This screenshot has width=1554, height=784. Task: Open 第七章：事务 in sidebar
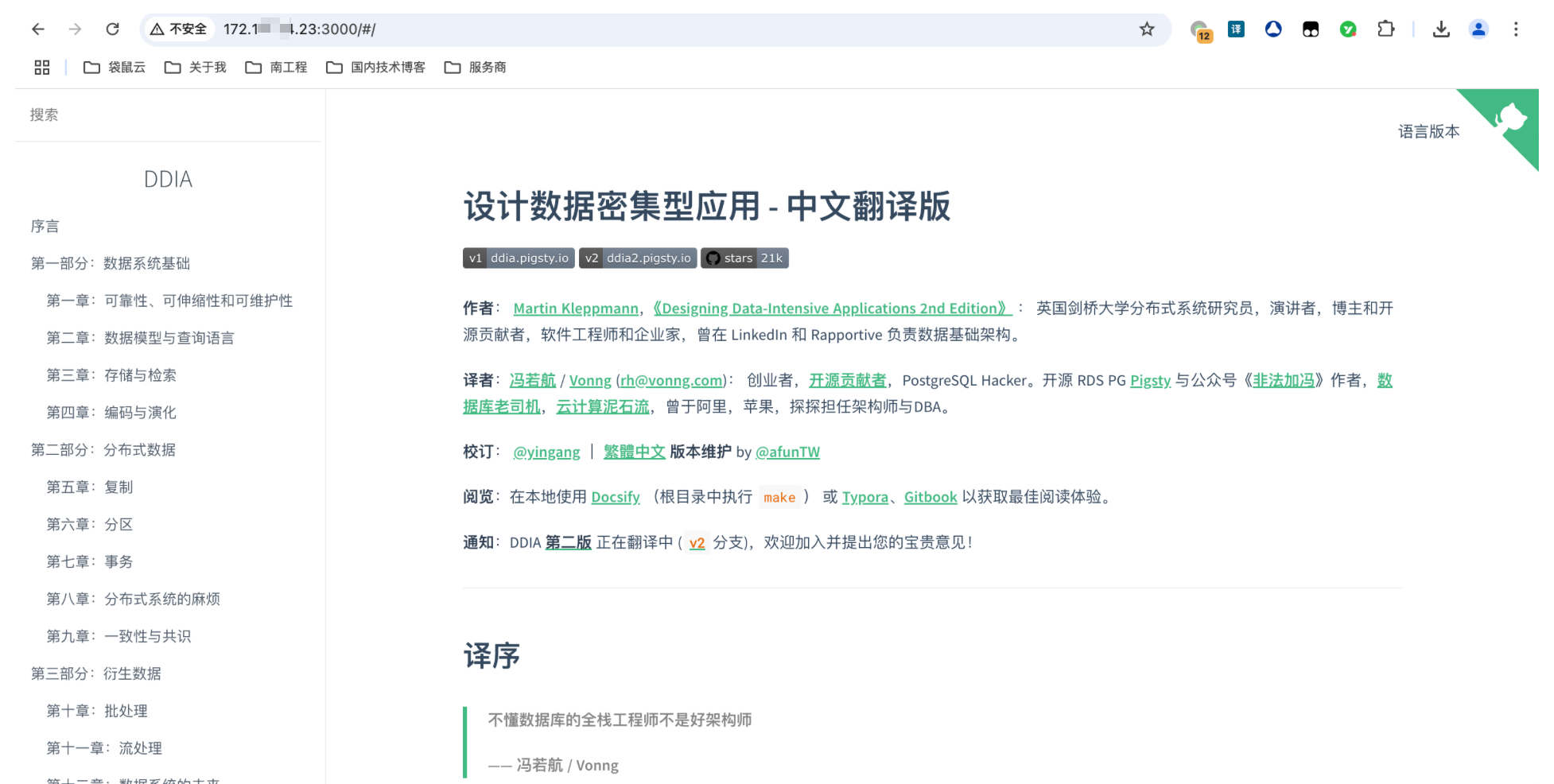click(90, 562)
